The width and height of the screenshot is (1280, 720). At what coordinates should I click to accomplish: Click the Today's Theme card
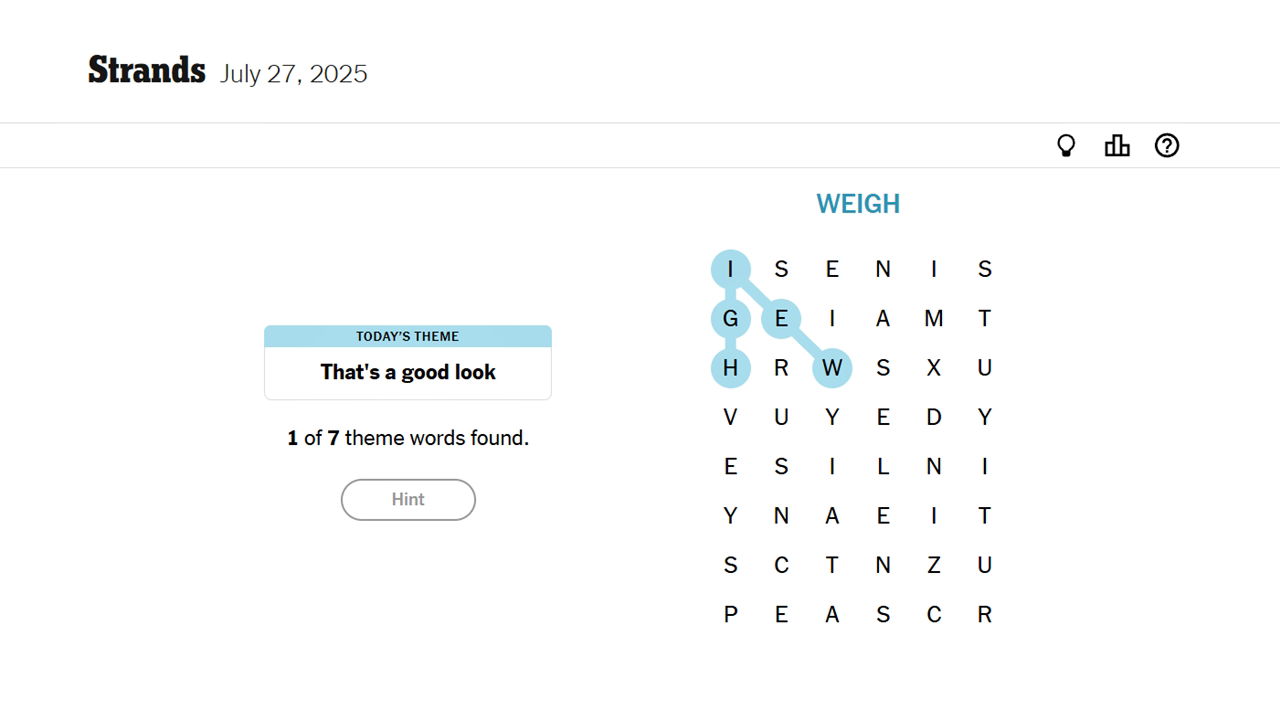click(408, 362)
